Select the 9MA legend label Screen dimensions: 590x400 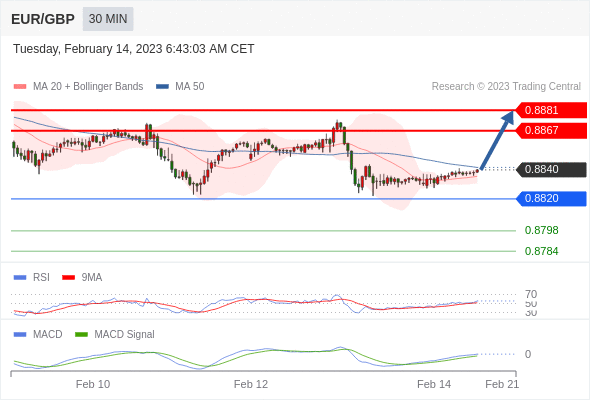coord(92,278)
